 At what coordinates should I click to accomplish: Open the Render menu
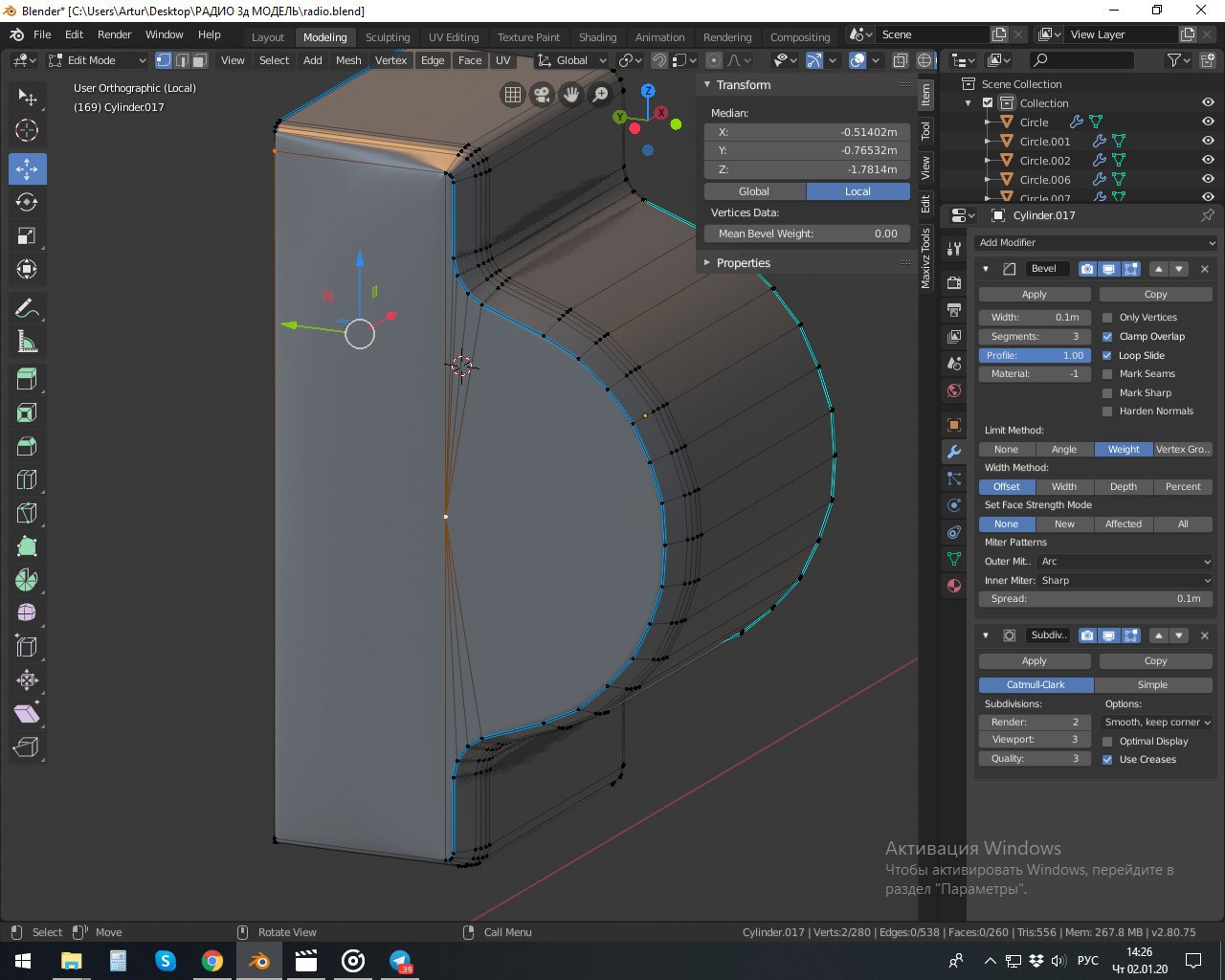tap(115, 34)
